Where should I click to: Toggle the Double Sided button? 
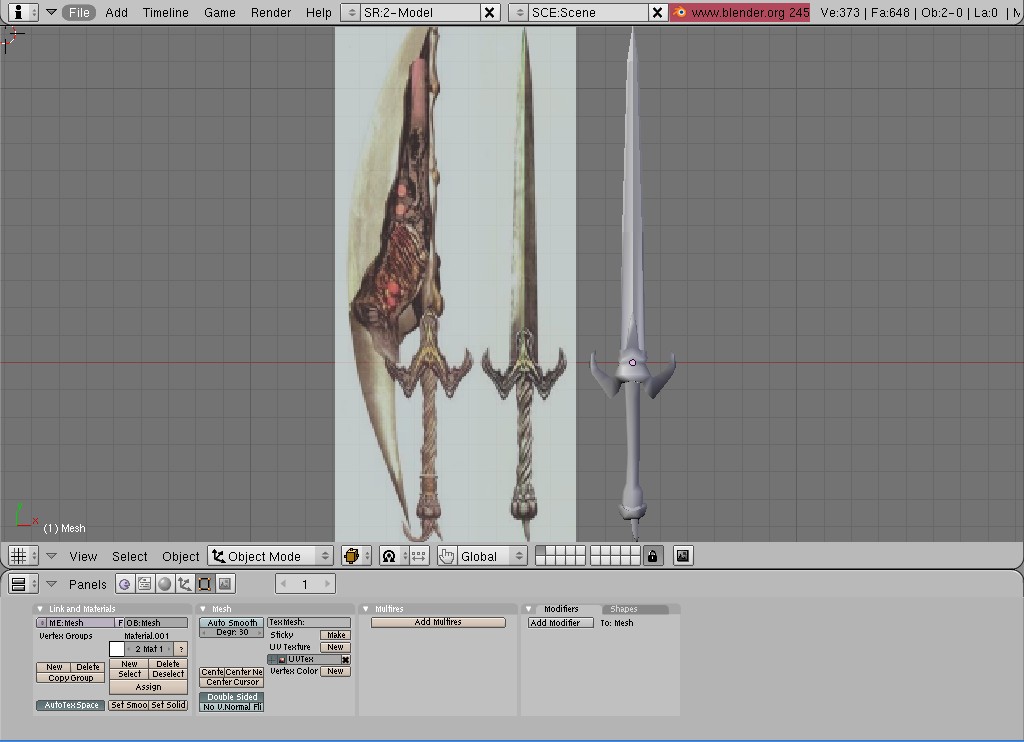232,697
